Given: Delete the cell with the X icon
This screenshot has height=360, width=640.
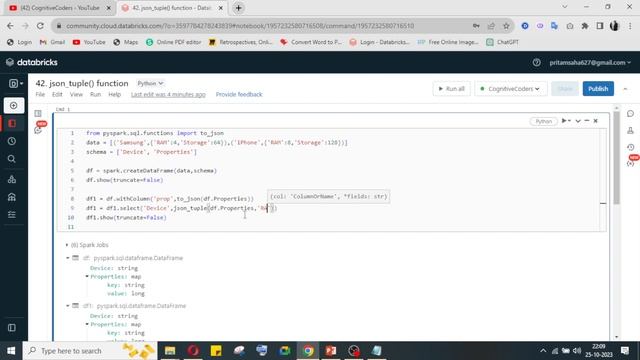Looking at the screenshot, I should pos(596,121).
